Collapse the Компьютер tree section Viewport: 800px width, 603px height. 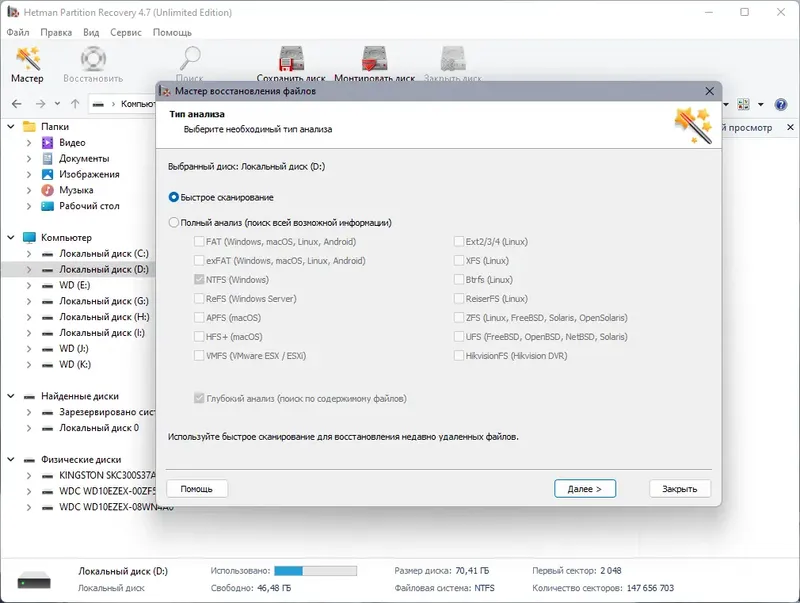(x=11, y=238)
